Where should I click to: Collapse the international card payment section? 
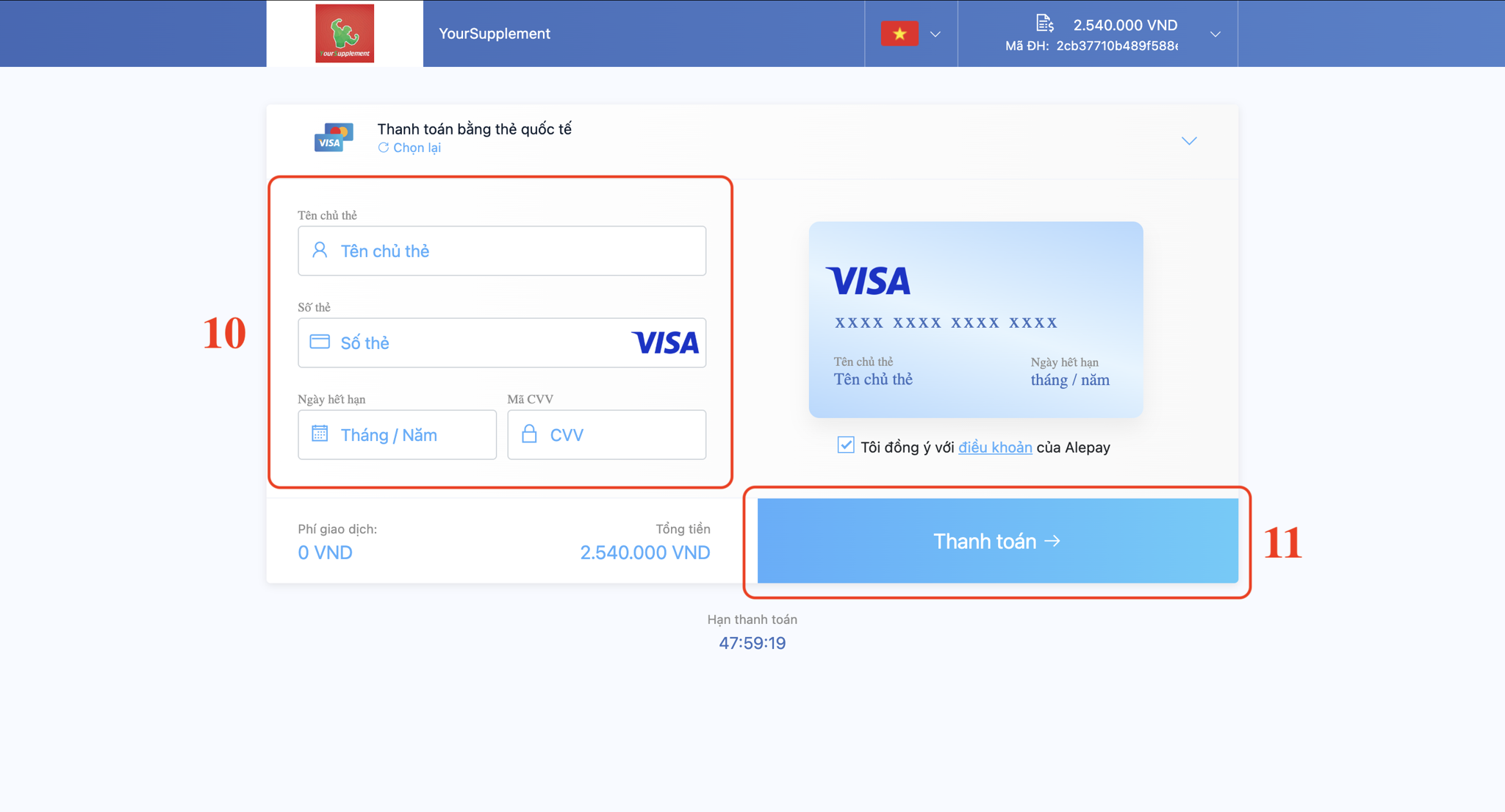pos(1189,140)
